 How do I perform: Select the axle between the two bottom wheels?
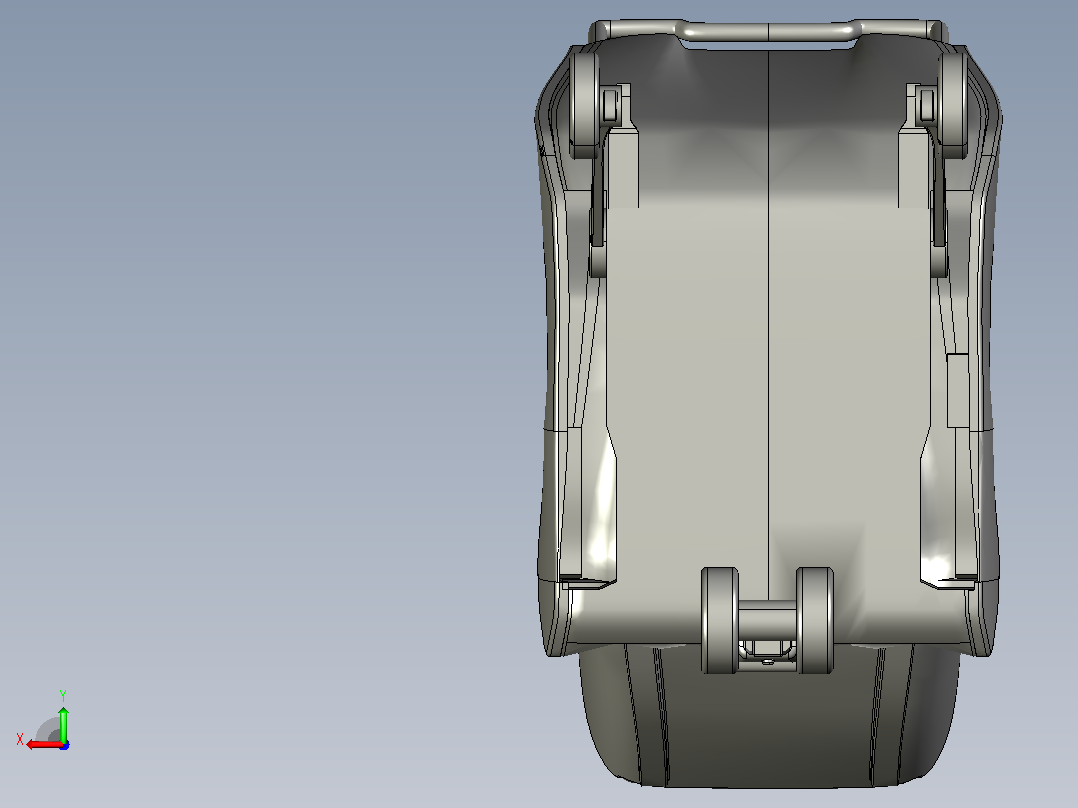767,618
